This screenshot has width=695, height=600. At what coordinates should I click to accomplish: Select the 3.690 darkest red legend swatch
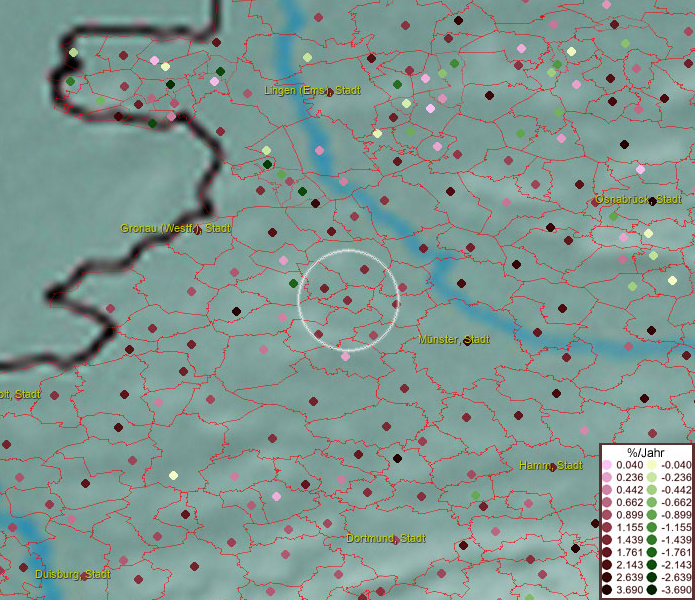[607, 590]
